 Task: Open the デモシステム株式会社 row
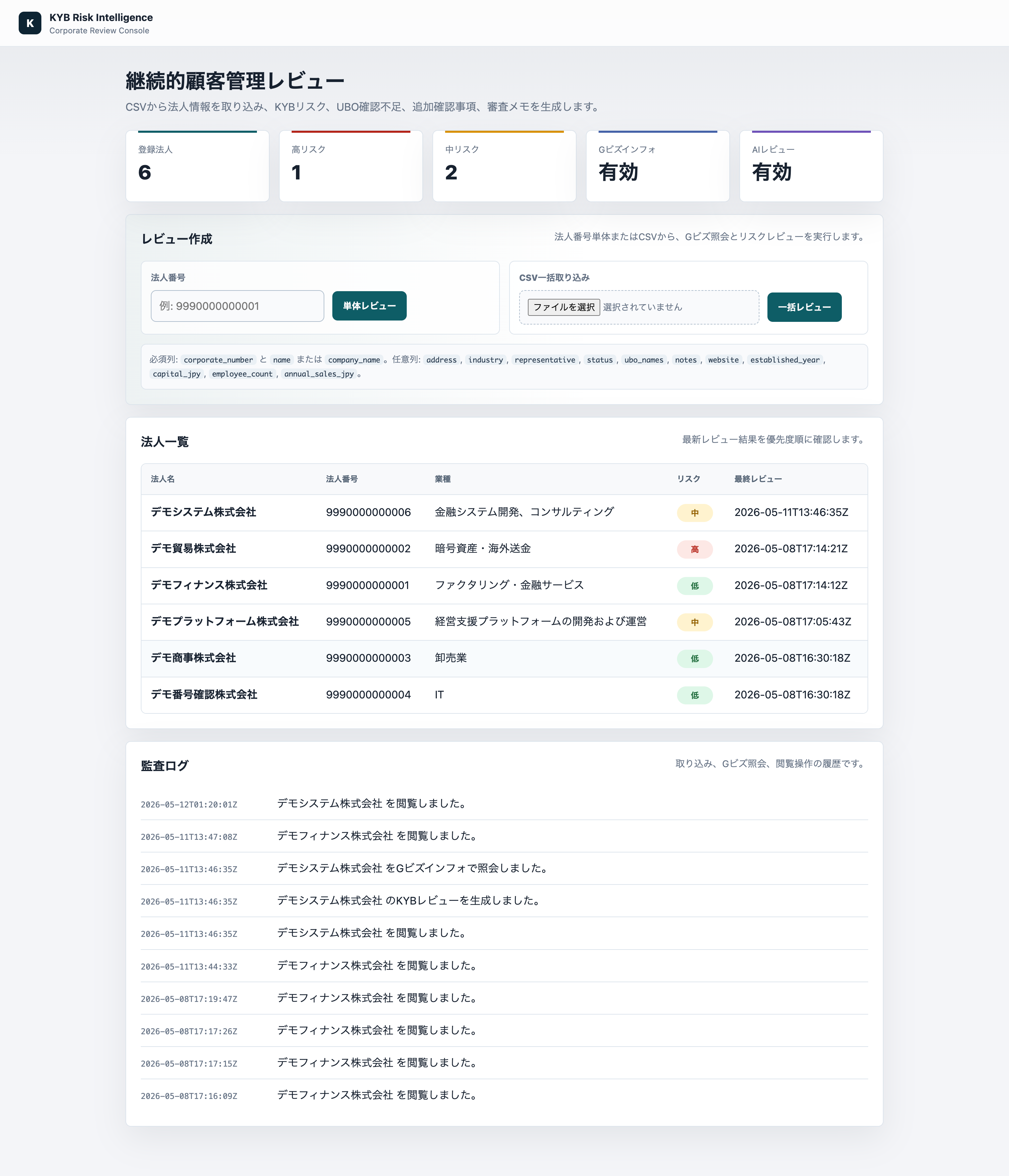[x=504, y=513]
